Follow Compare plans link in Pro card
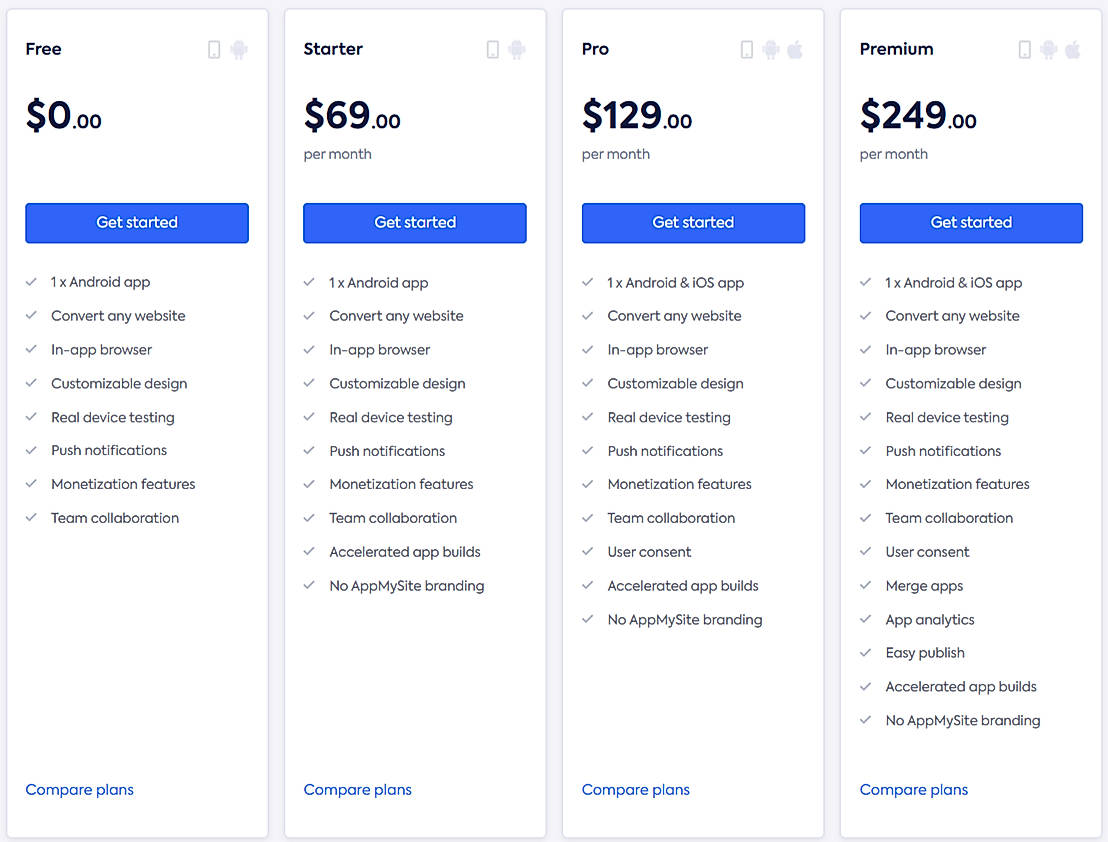Screen dimensions: 1108x842 636,790
